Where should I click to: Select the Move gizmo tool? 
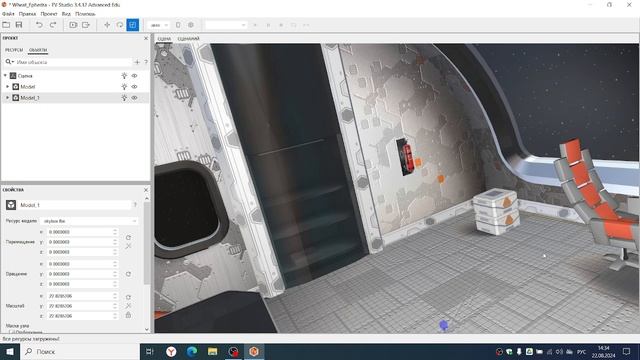click(x=107, y=25)
